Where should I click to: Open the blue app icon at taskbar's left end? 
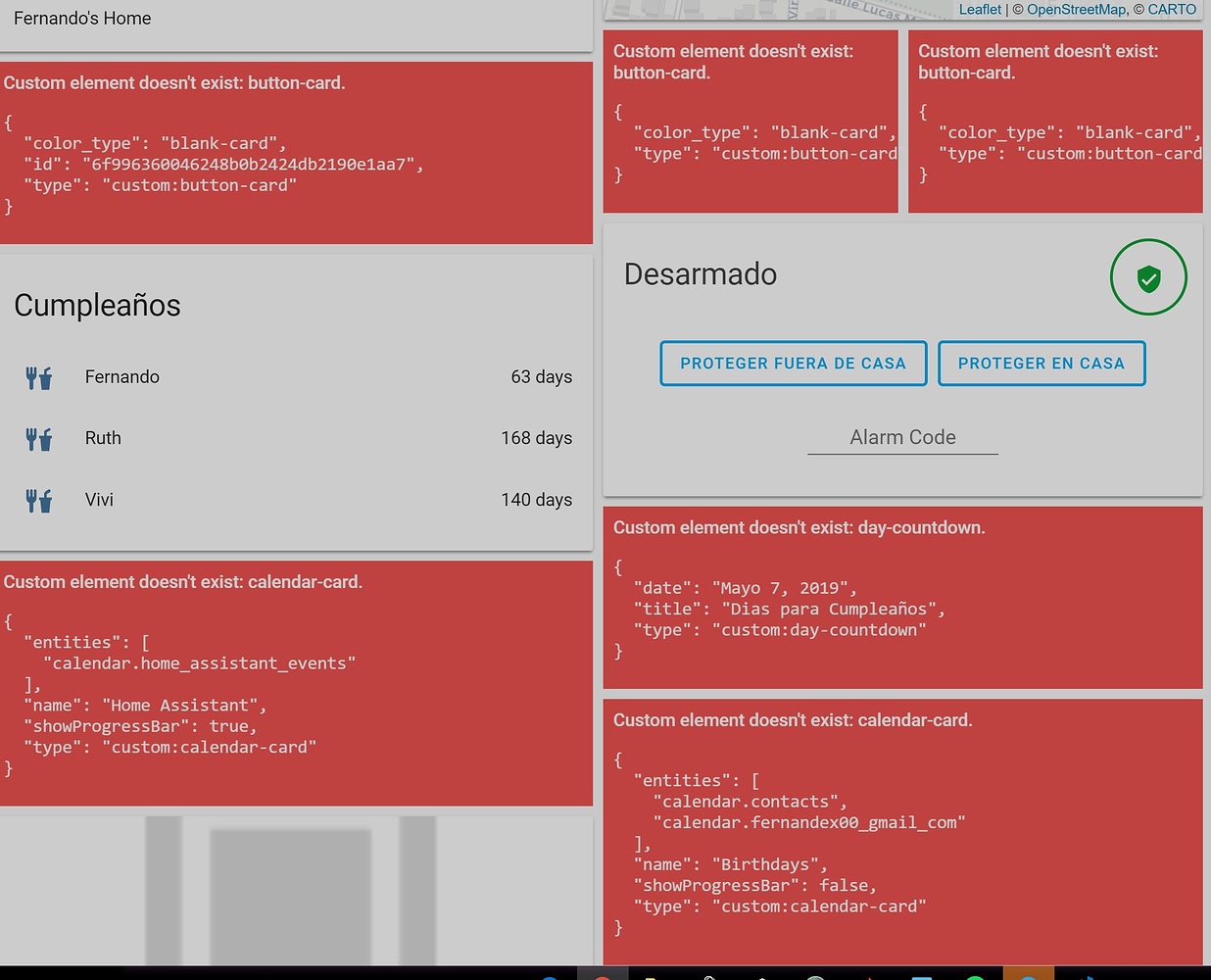click(x=550, y=975)
